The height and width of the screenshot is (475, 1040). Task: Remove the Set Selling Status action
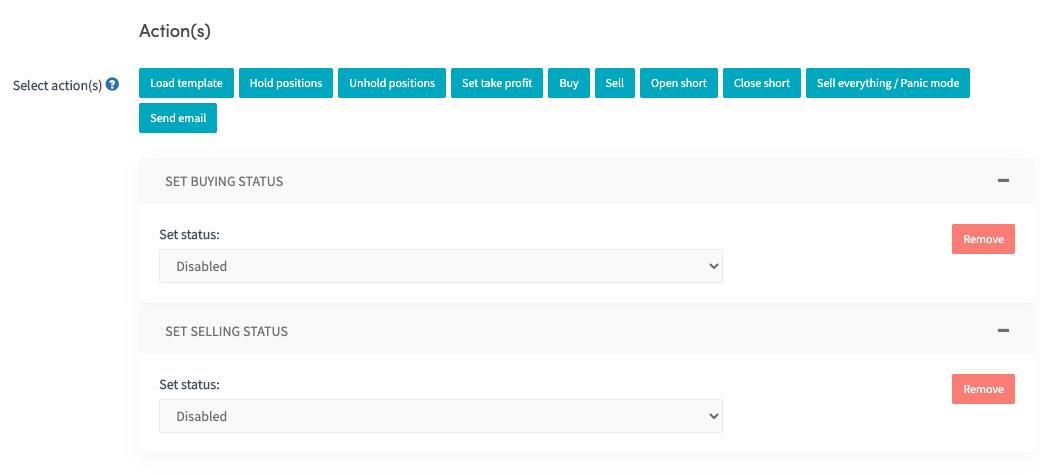(983, 389)
